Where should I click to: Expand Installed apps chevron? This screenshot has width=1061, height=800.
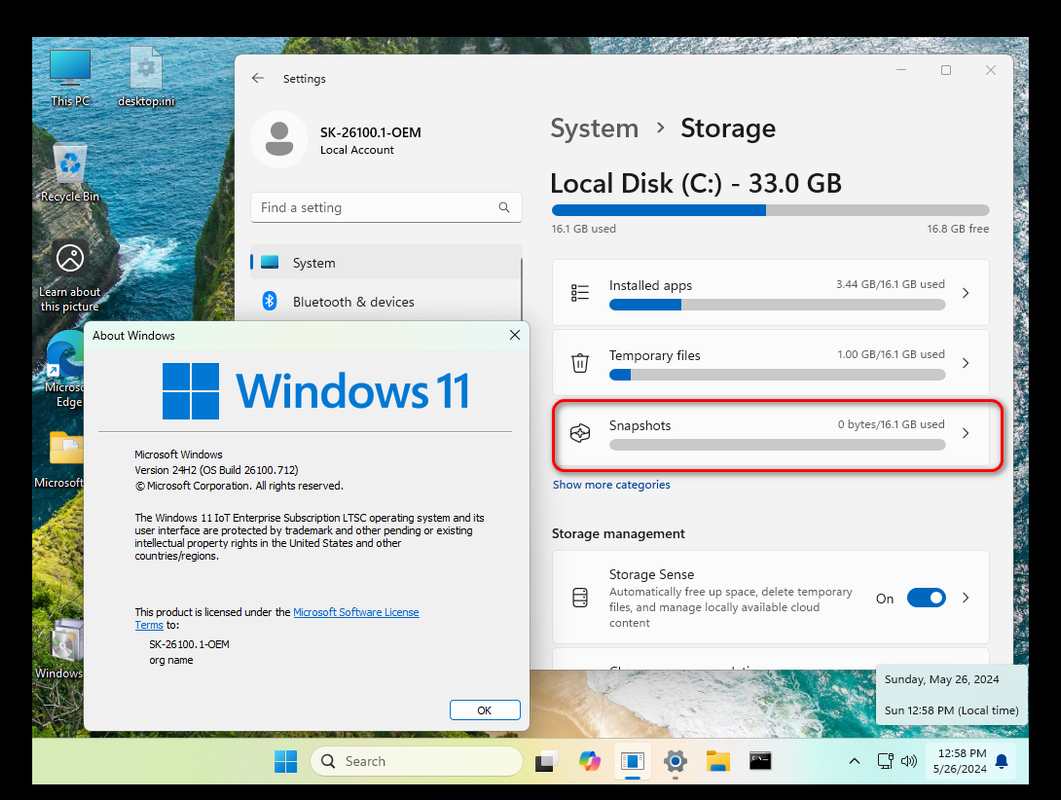coord(966,292)
